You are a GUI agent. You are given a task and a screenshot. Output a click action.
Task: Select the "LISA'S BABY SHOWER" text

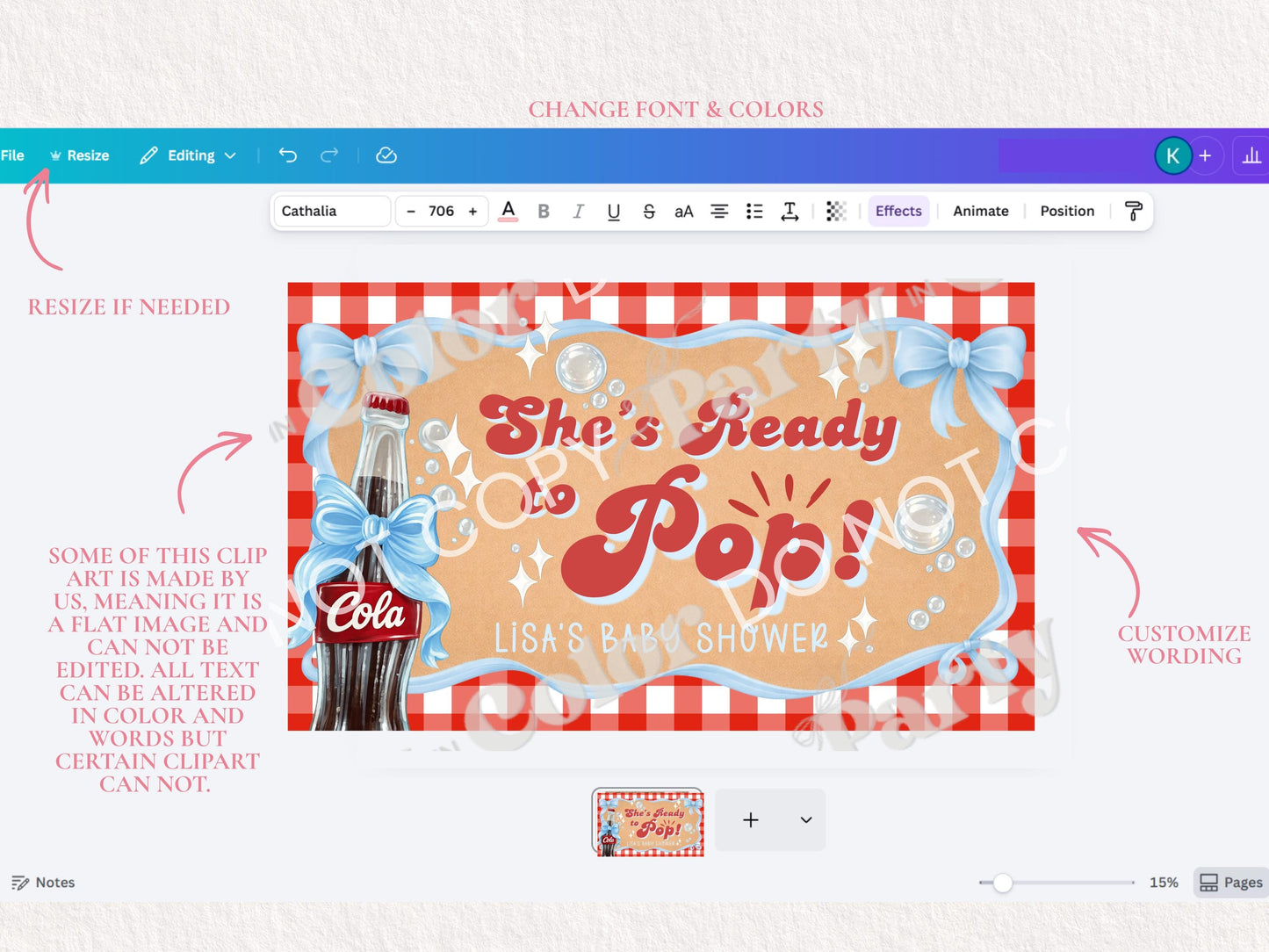click(660, 638)
